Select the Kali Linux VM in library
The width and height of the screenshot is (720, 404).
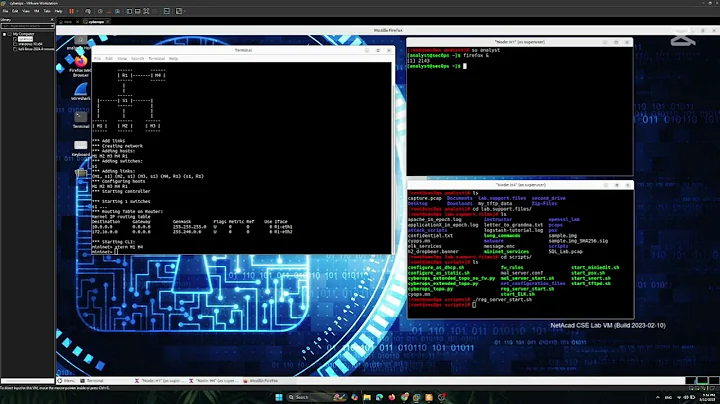tap(34, 49)
